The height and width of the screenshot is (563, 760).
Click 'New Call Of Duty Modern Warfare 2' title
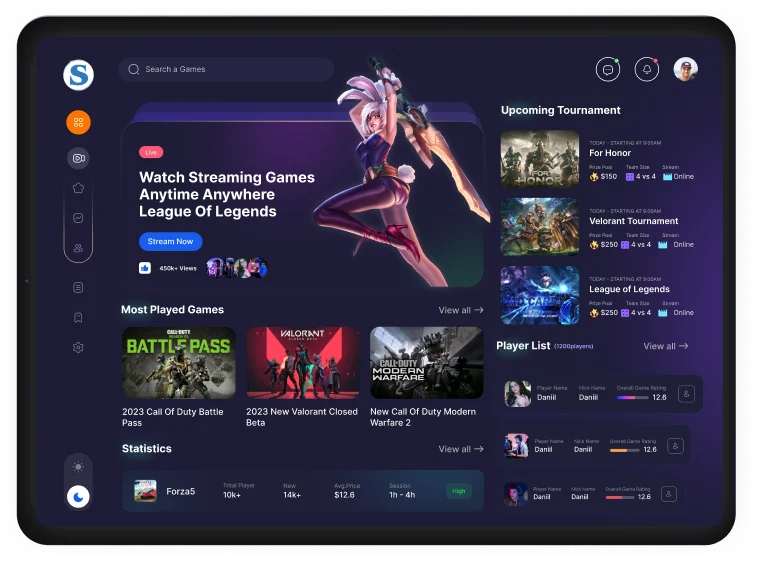click(423, 417)
